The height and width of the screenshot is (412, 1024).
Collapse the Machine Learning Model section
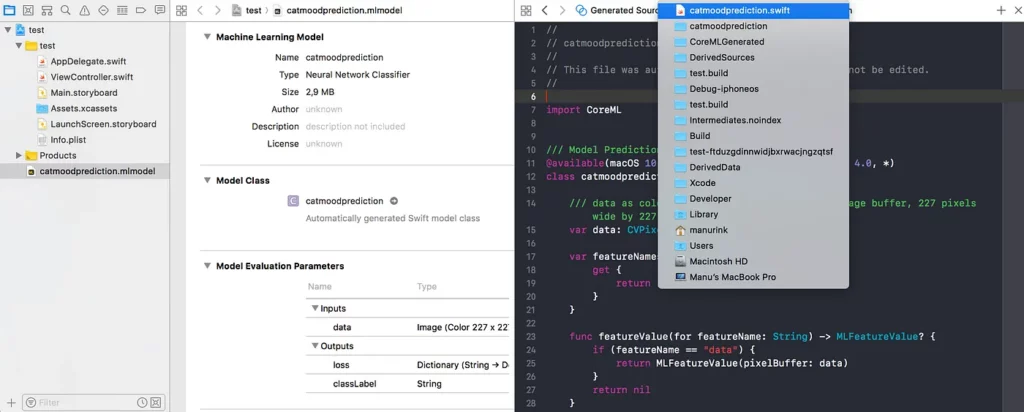[x=207, y=37]
